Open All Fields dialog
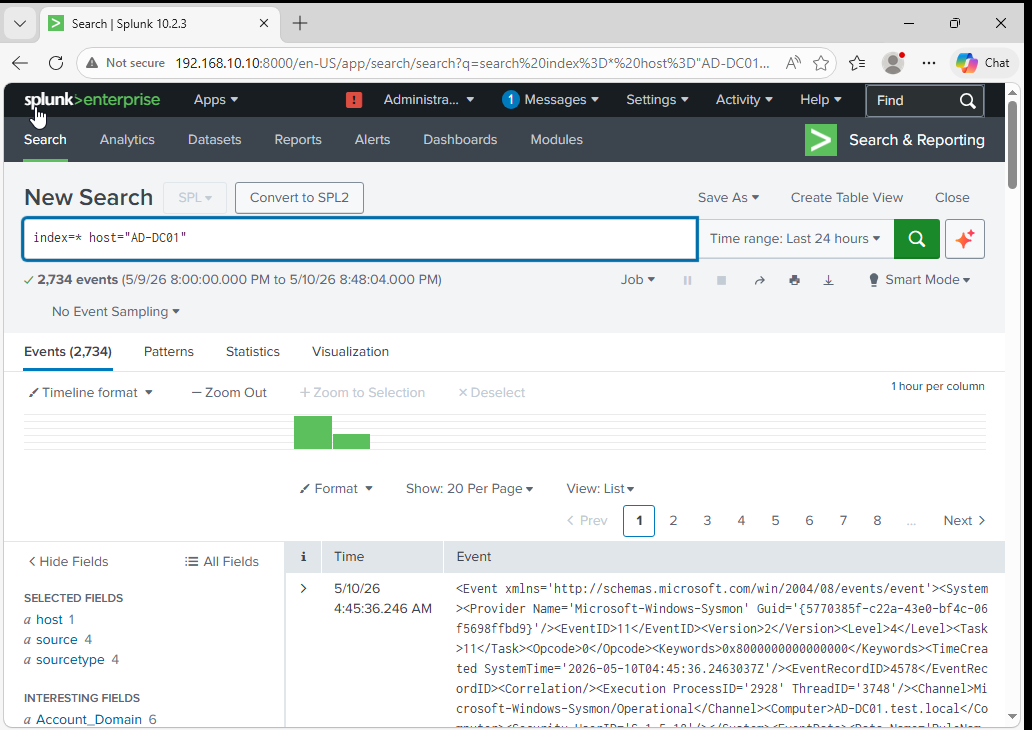The width and height of the screenshot is (1032, 730). pos(222,562)
